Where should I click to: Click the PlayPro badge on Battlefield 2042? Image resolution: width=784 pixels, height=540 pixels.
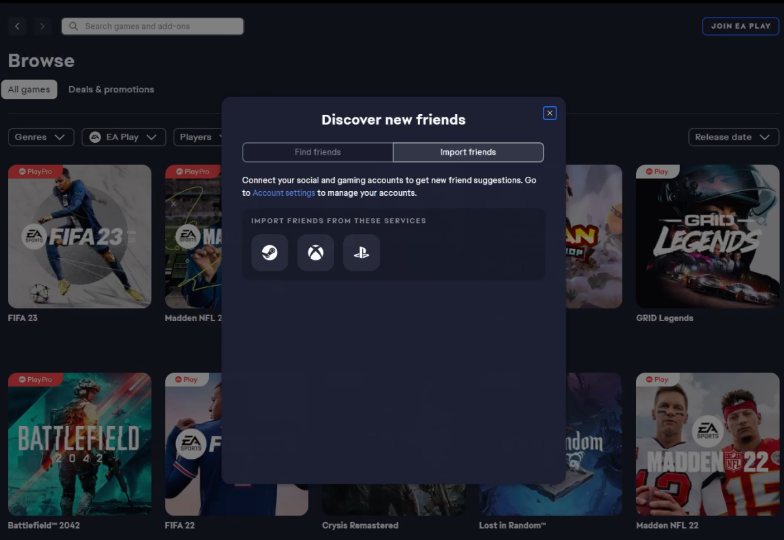pyautogui.click(x=35, y=380)
